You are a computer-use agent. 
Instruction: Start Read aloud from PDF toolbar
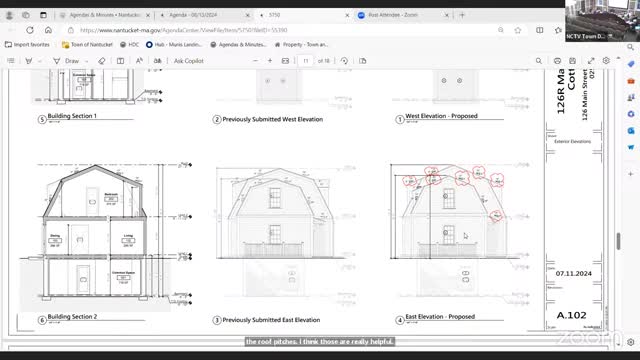139,61
